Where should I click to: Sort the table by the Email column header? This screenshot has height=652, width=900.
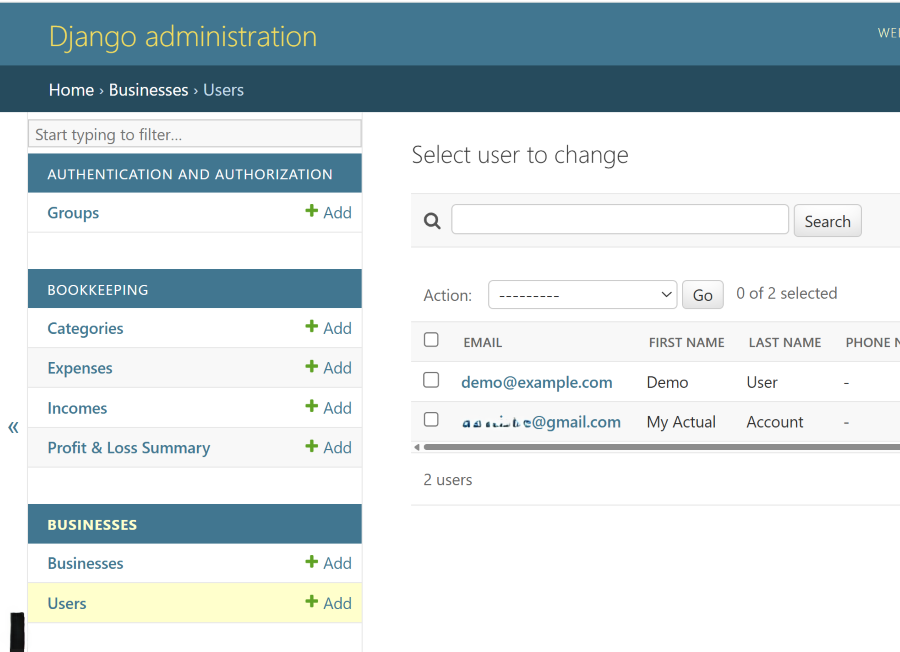[x=483, y=342]
